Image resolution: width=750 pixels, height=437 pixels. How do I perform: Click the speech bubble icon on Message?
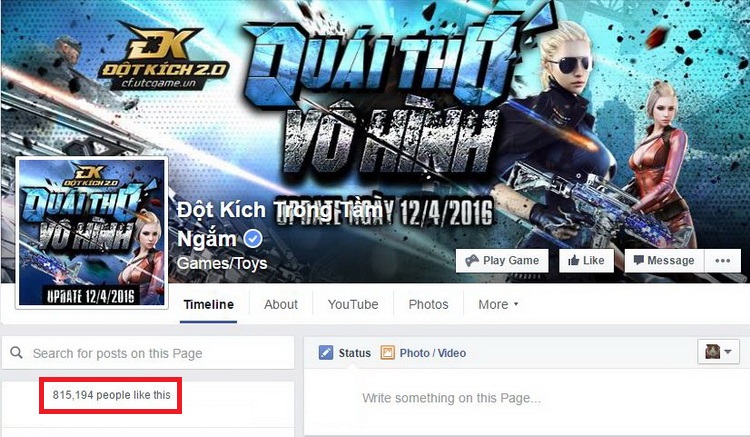(x=639, y=260)
